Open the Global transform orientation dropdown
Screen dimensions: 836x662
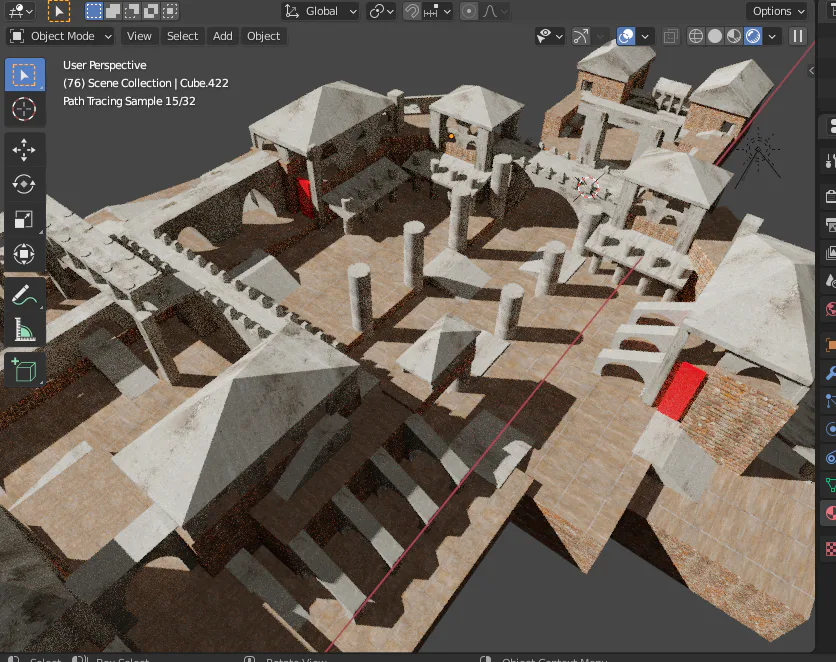point(320,11)
